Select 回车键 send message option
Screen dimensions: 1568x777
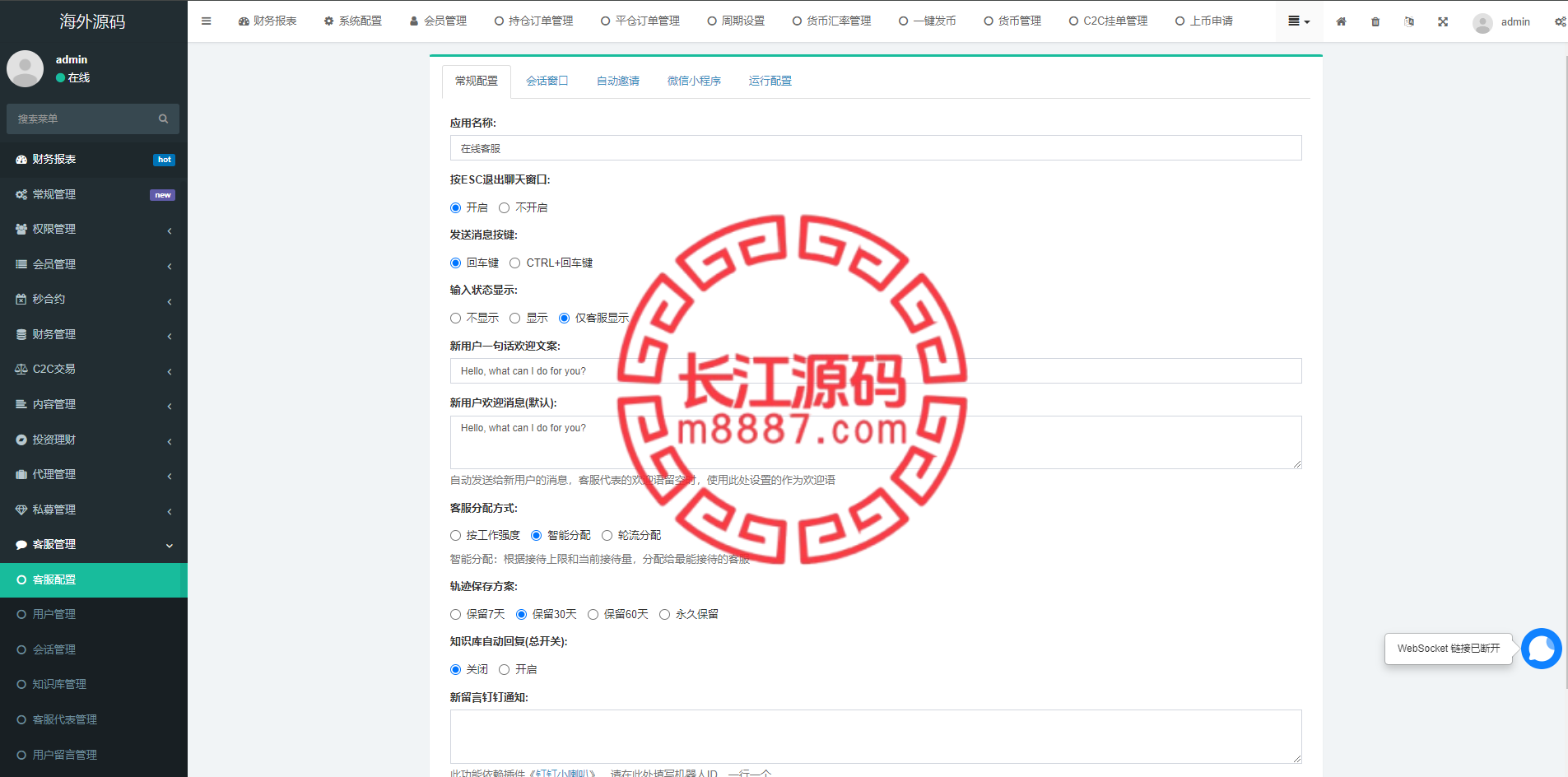(x=455, y=263)
